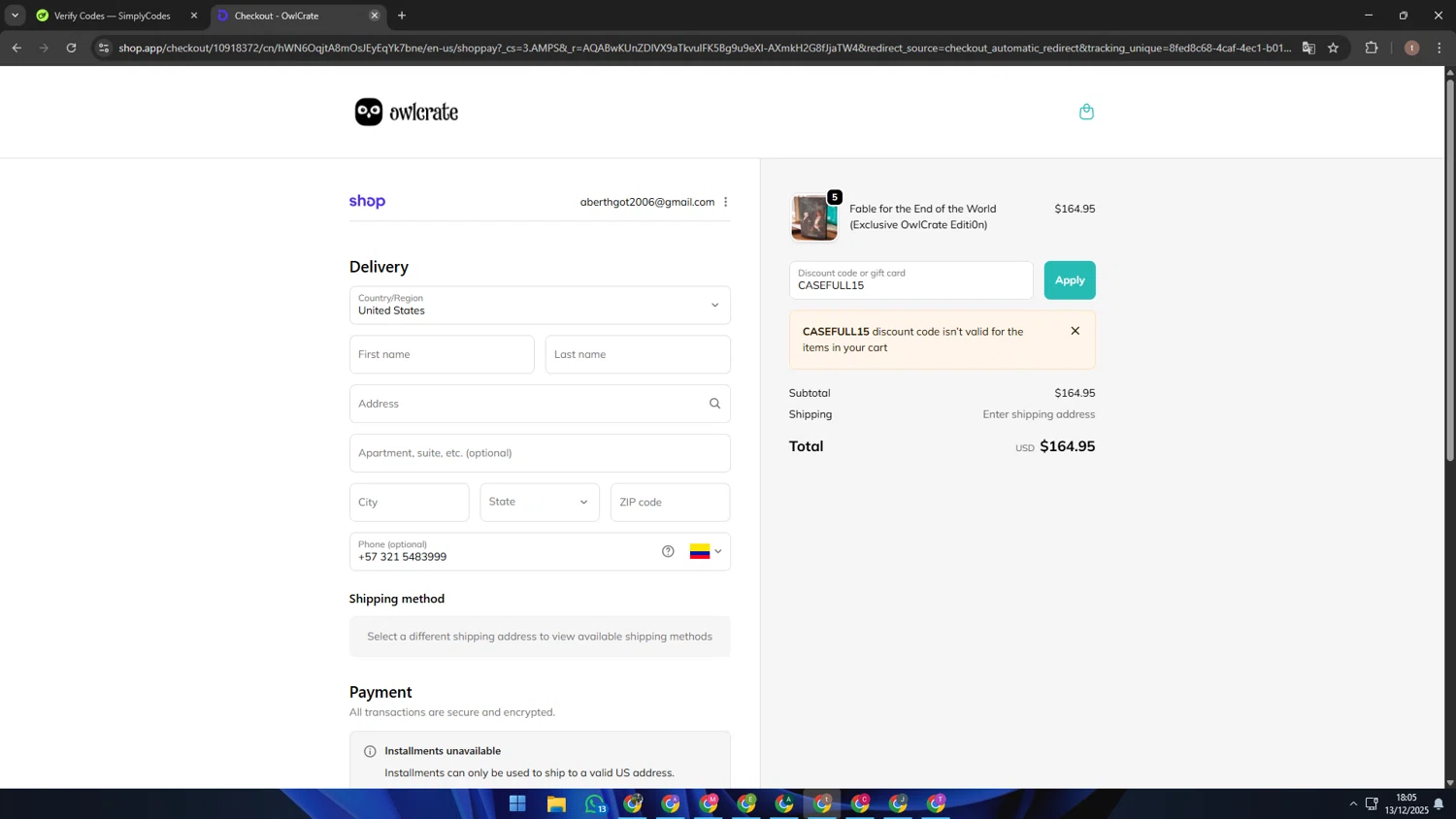The image size is (1456, 819).
Task: Click the City field
Action: [409, 502]
